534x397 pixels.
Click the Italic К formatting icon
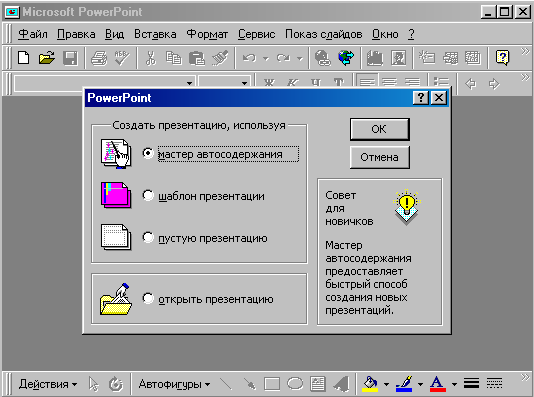(292, 82)
